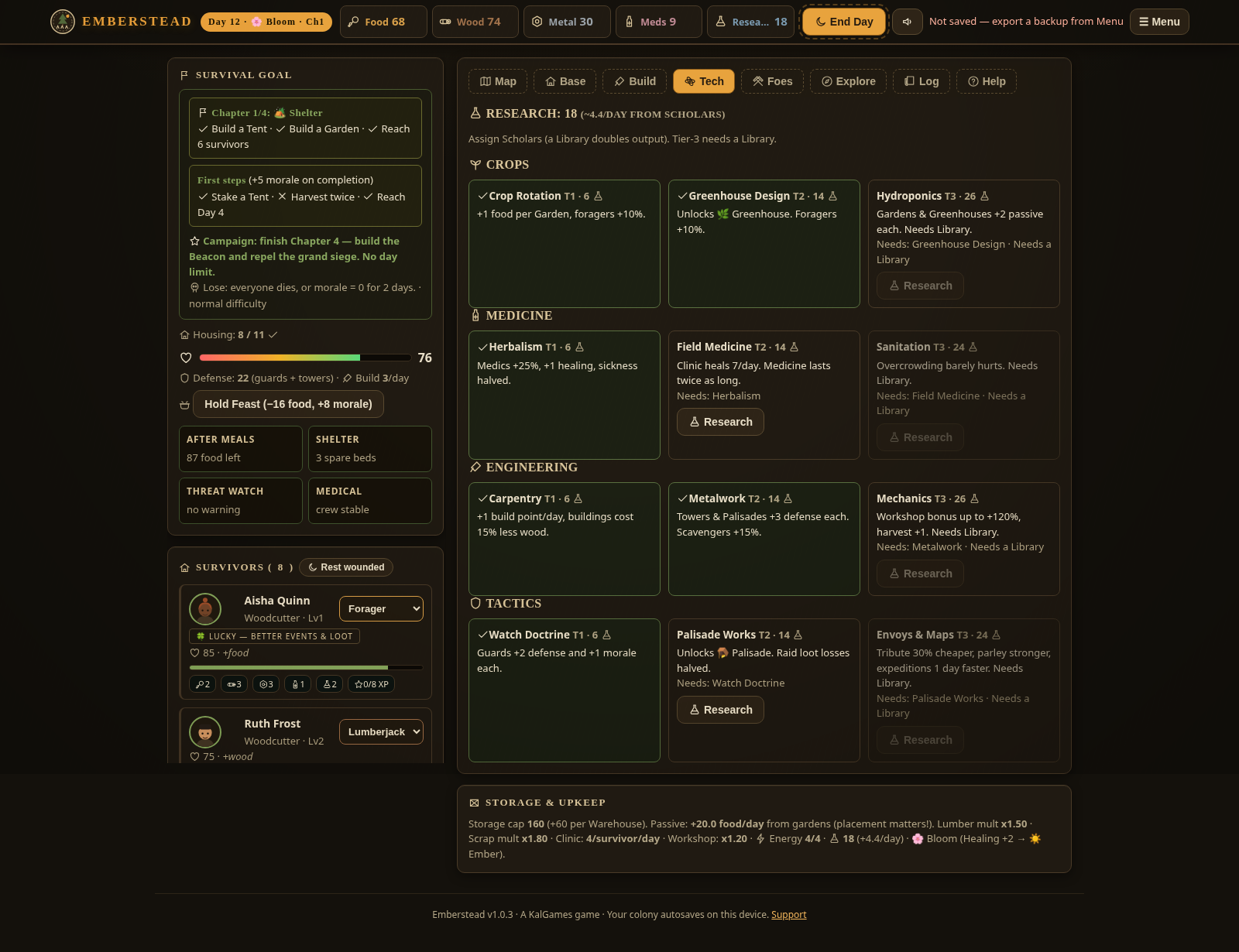This screenshot has width=1239, height=952.
Task: Click the morale progress bar
Action: point(305,358)
